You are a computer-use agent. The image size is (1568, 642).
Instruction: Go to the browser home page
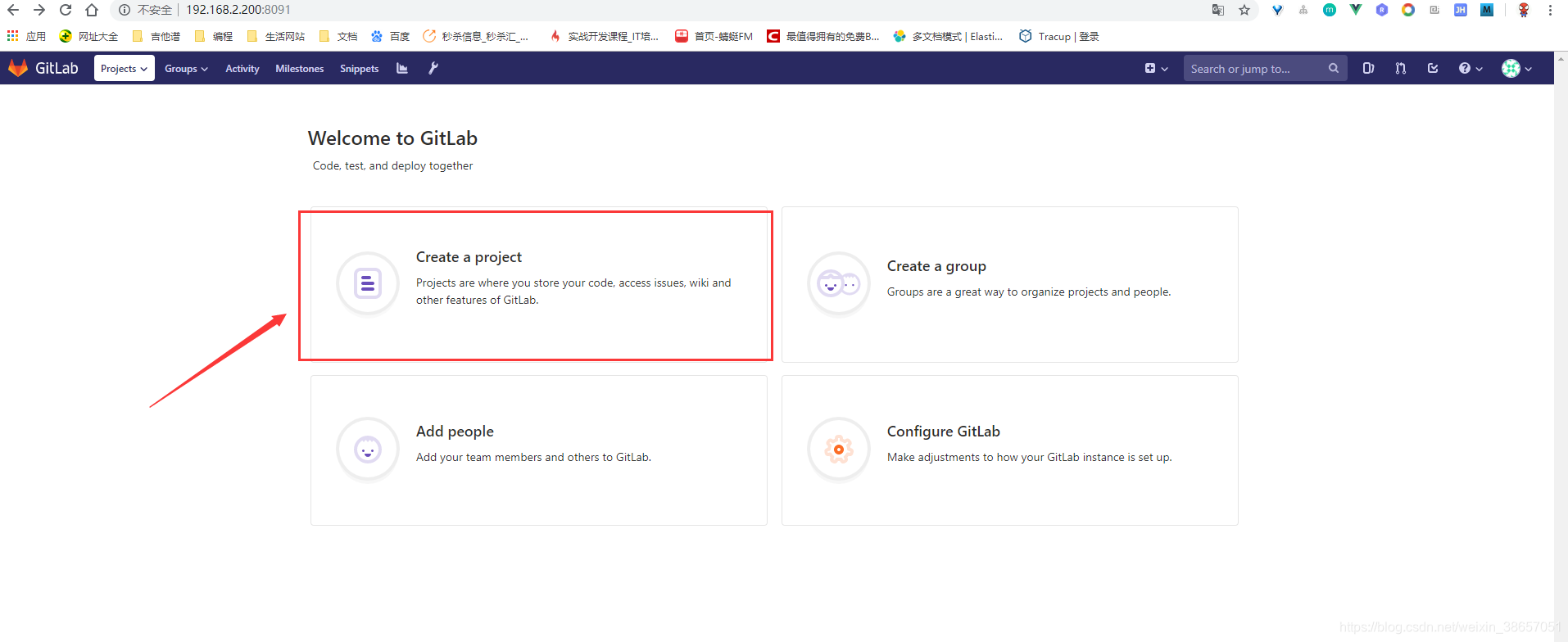92,10
